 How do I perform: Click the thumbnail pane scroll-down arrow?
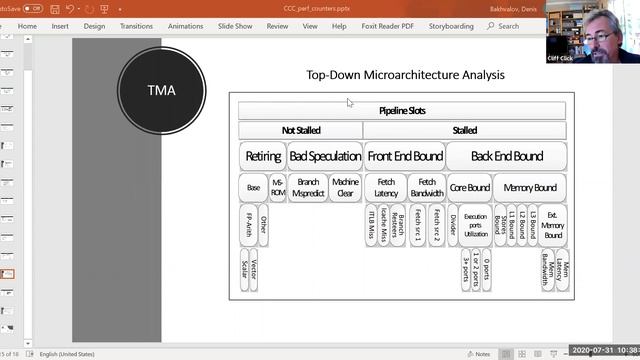click(x=28, y=343)
